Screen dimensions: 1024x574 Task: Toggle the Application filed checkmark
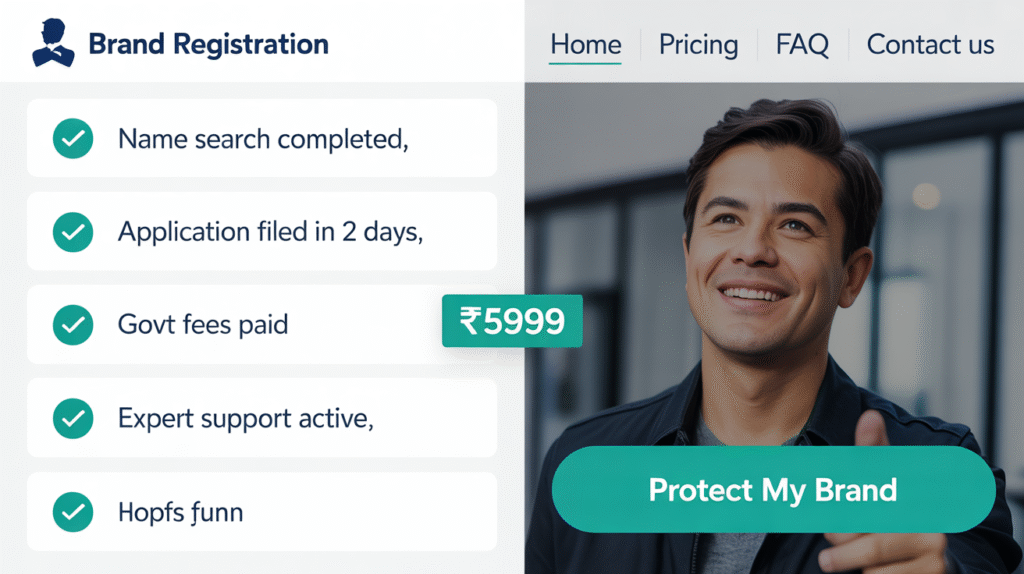73,232
